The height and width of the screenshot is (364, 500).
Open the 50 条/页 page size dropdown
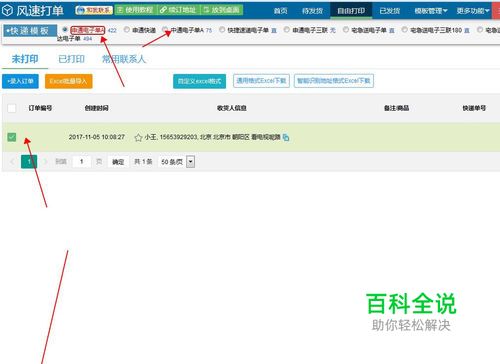point(176,162)
